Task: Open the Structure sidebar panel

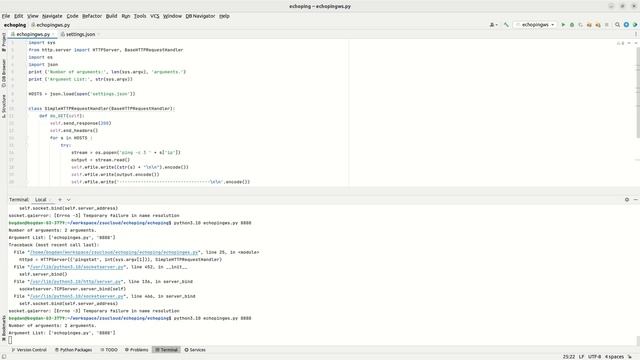Action: coord(4,106)
